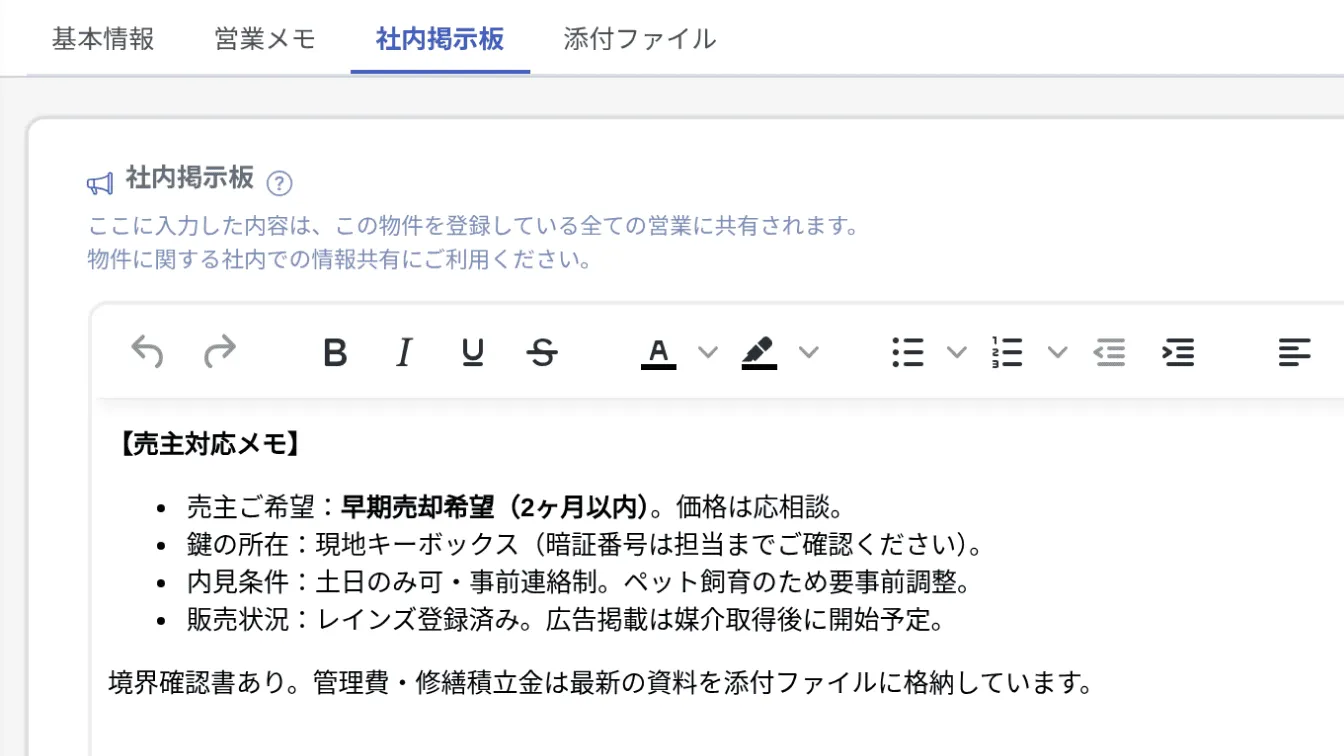Click the 内見条件 bullet line
This screenshot has width=1344, height=756.
pyautogui.click(x=580, y=582)
